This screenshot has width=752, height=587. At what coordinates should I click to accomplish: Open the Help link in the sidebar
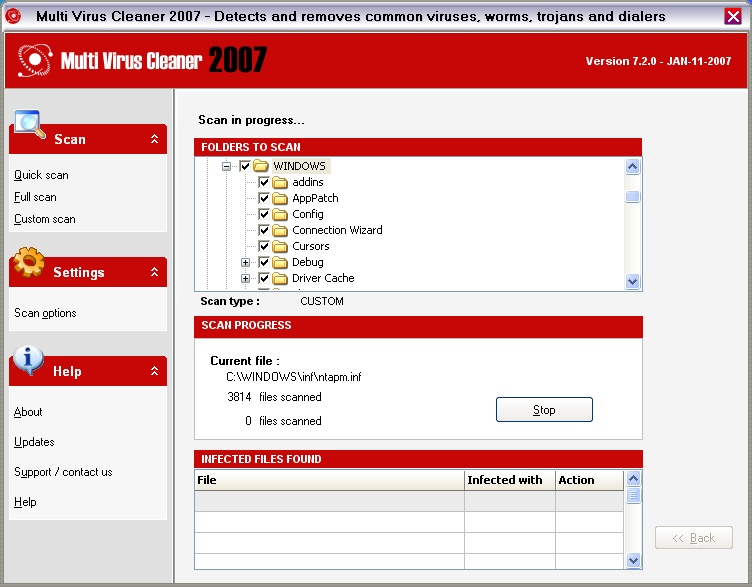(25, 502)
